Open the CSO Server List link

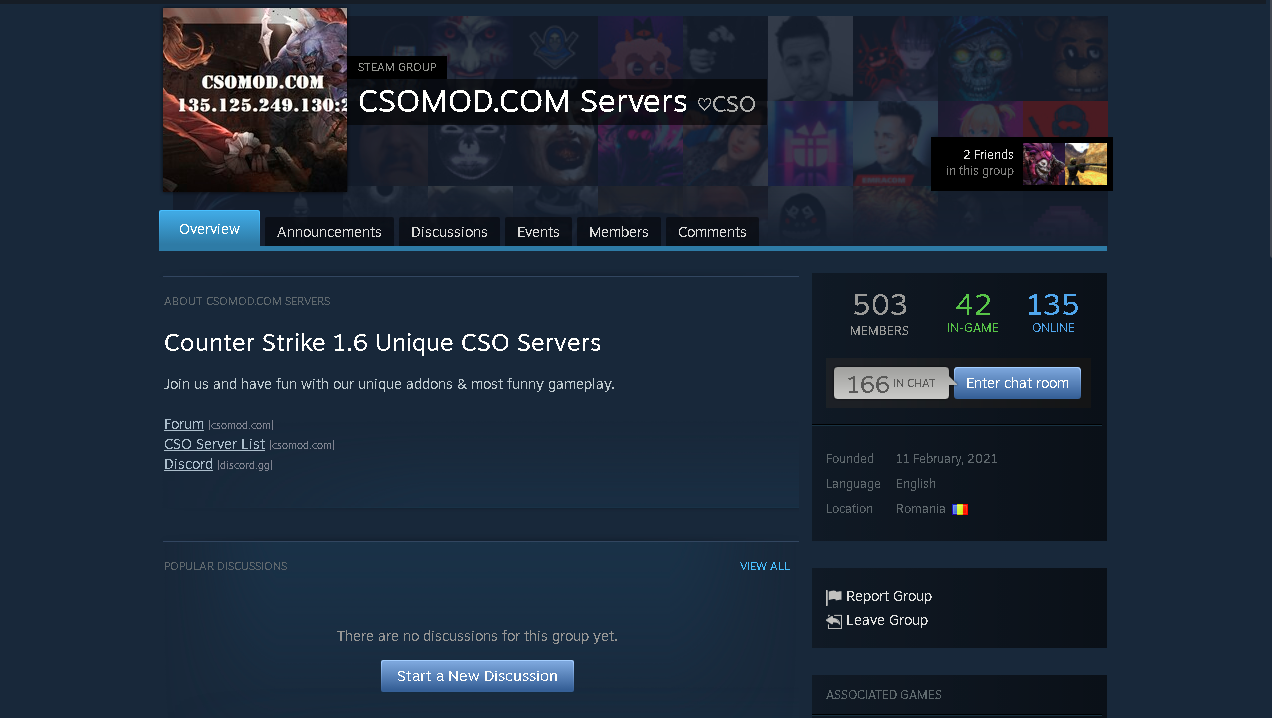215,444
